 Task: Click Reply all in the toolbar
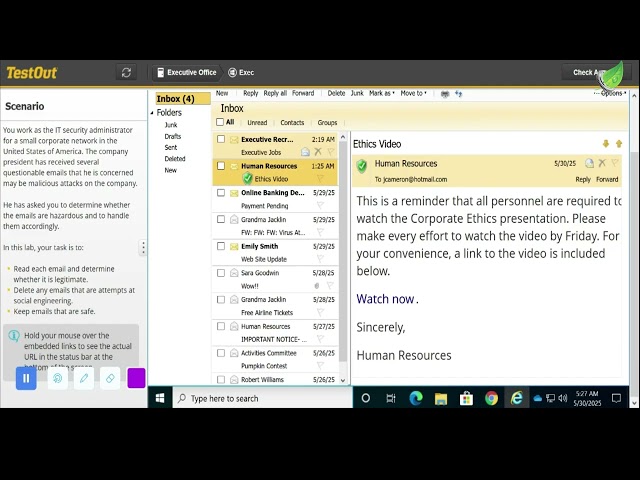[x=275, y=93]
